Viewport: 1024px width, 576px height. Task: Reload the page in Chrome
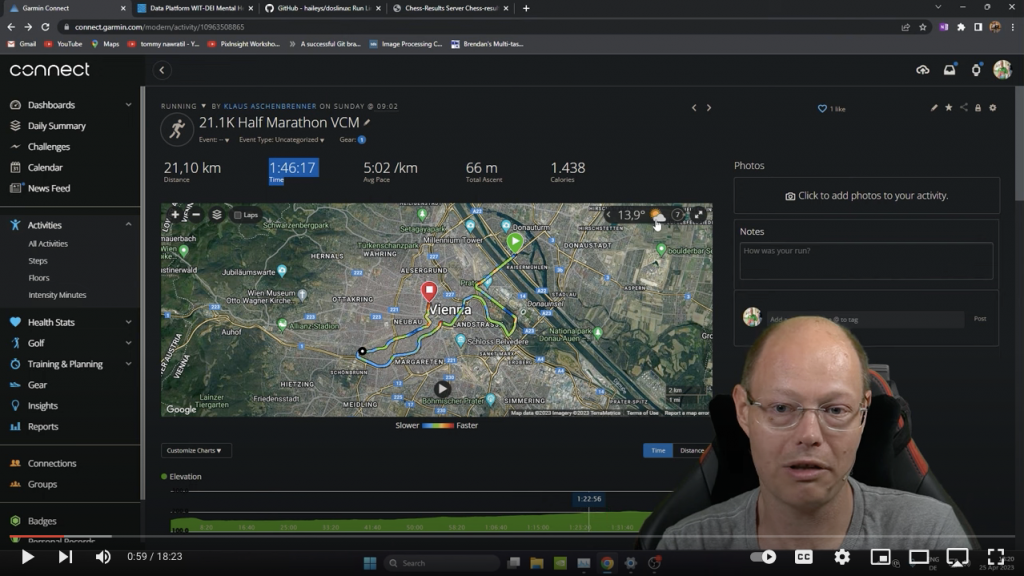click(45, 27)
